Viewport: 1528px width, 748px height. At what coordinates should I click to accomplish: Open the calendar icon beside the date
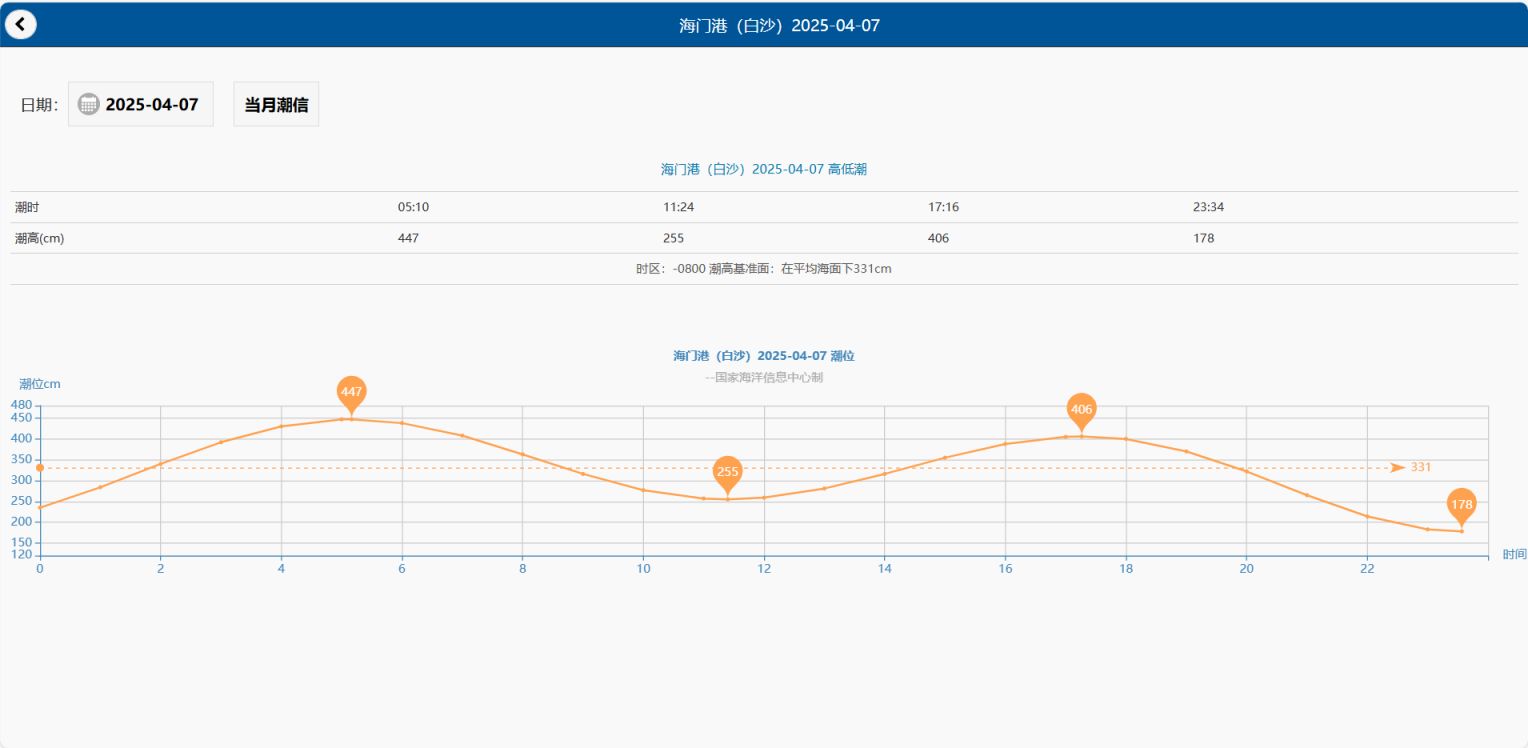89,104
